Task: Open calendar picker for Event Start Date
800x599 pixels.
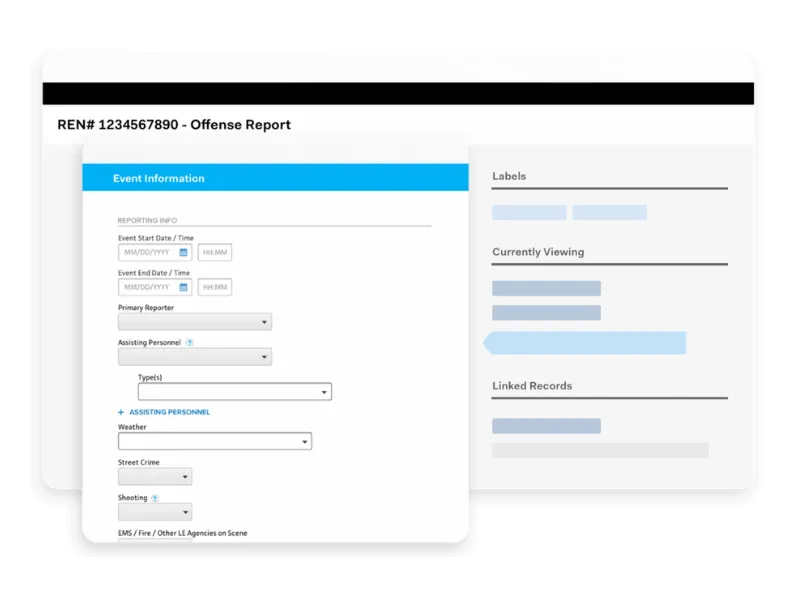Action: tap(183, 252)
